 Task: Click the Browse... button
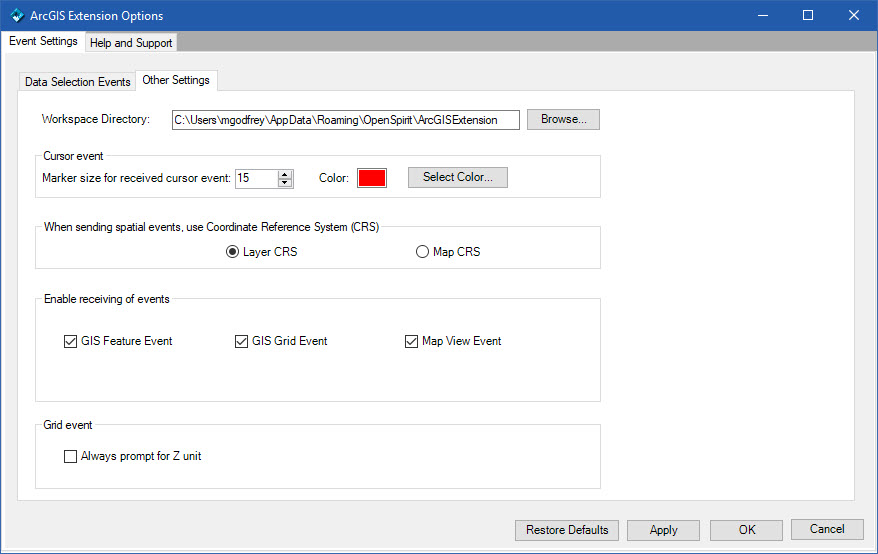point(563,119)
